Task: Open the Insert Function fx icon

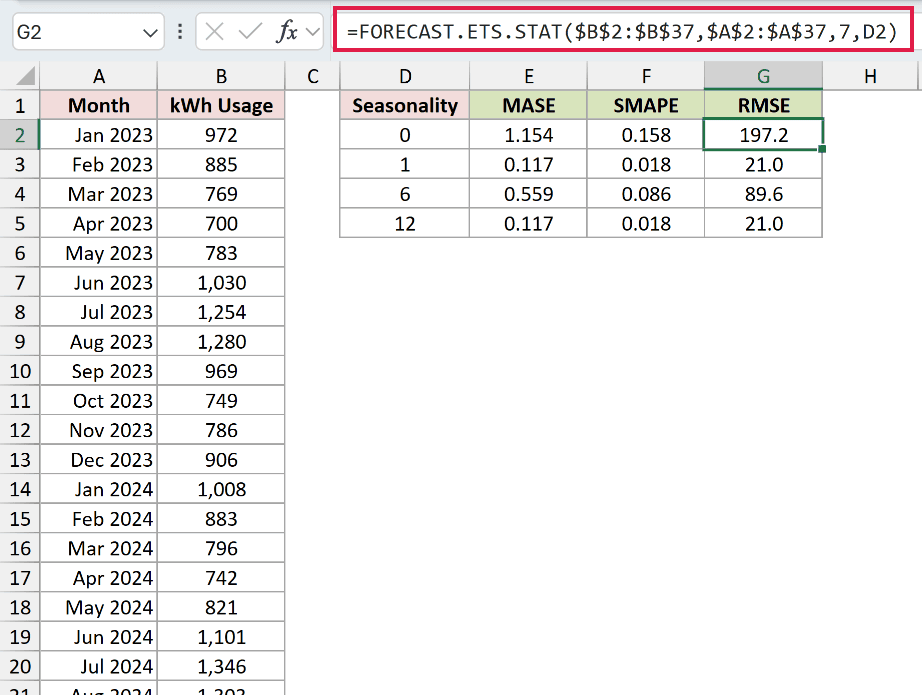Action: [x=287, y=31]
